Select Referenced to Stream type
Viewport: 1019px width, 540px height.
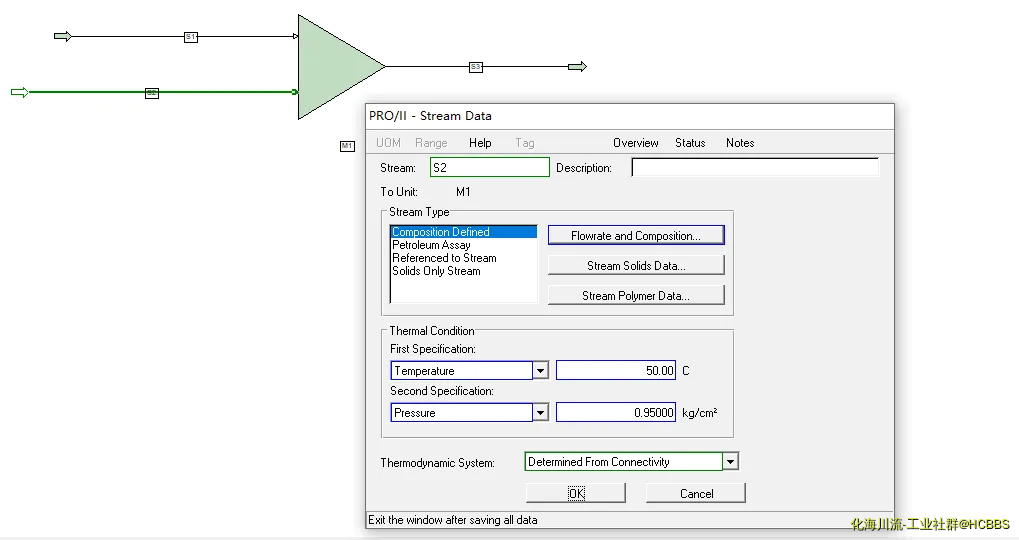click(x=463, y=258)
